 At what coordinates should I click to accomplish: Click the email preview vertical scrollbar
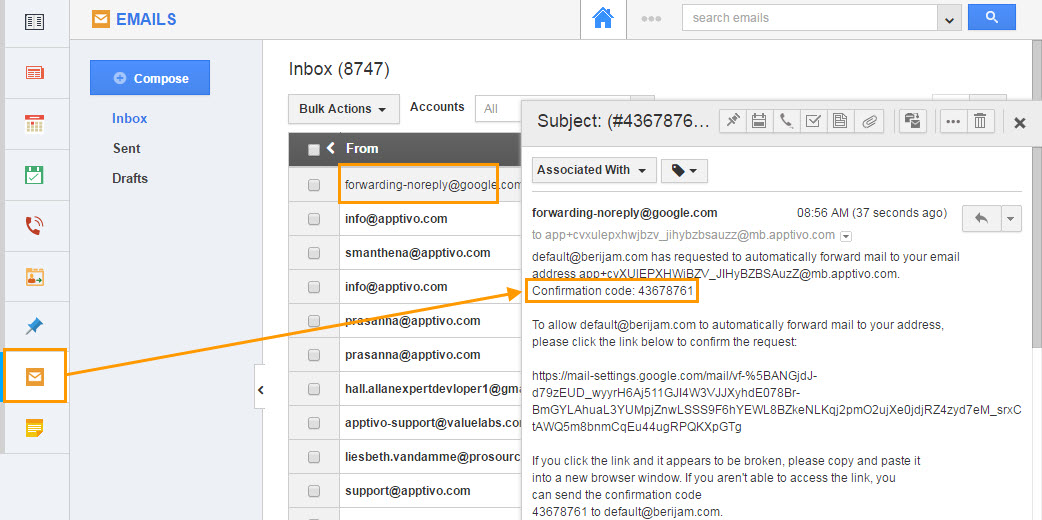(x=1037, y=247)
